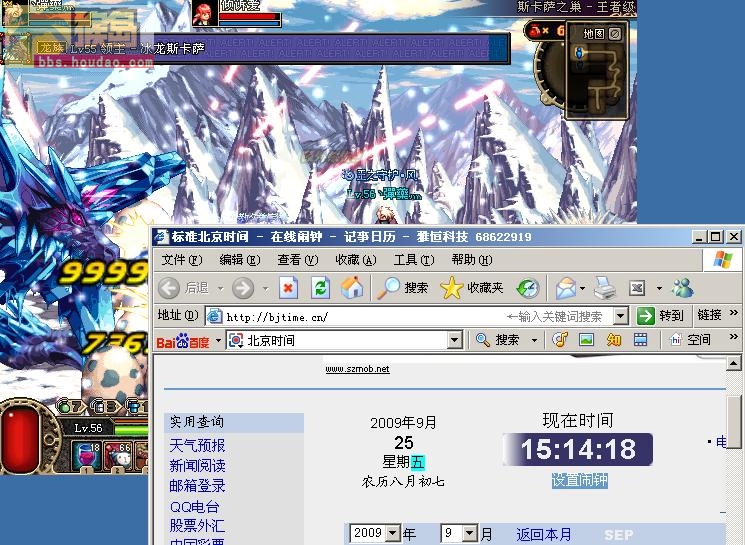
Task: Click the Search magnifier toolbar button
Action: pyautogui.click(x=402, y=288)
